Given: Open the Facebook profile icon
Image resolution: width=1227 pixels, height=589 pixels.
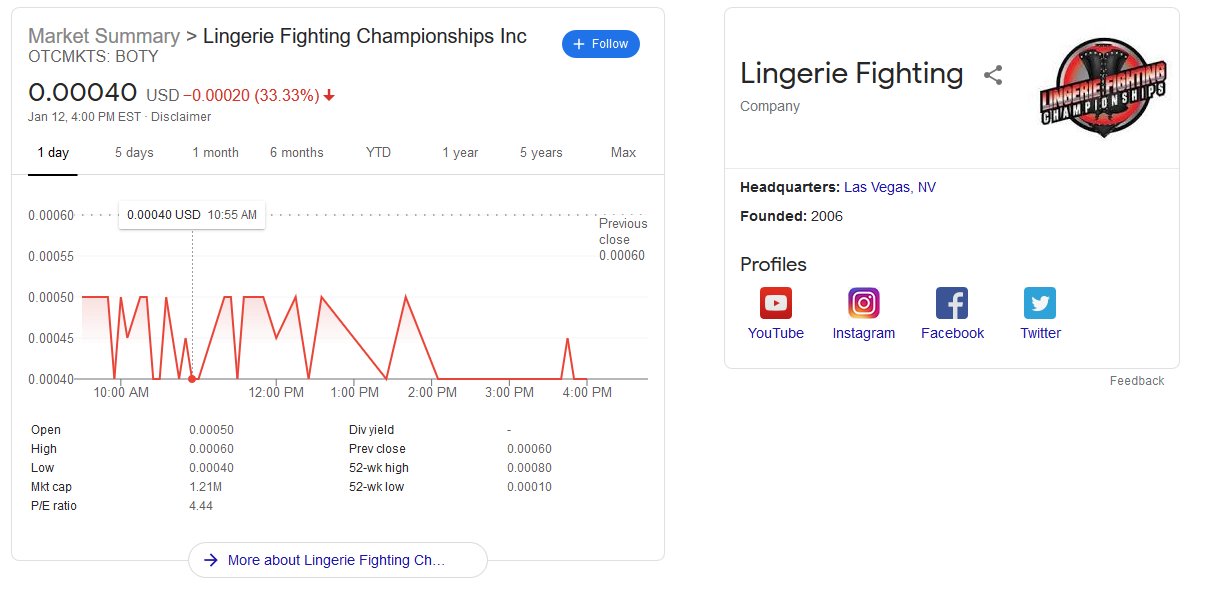Looking at the screenshot, I should [952, 303].
